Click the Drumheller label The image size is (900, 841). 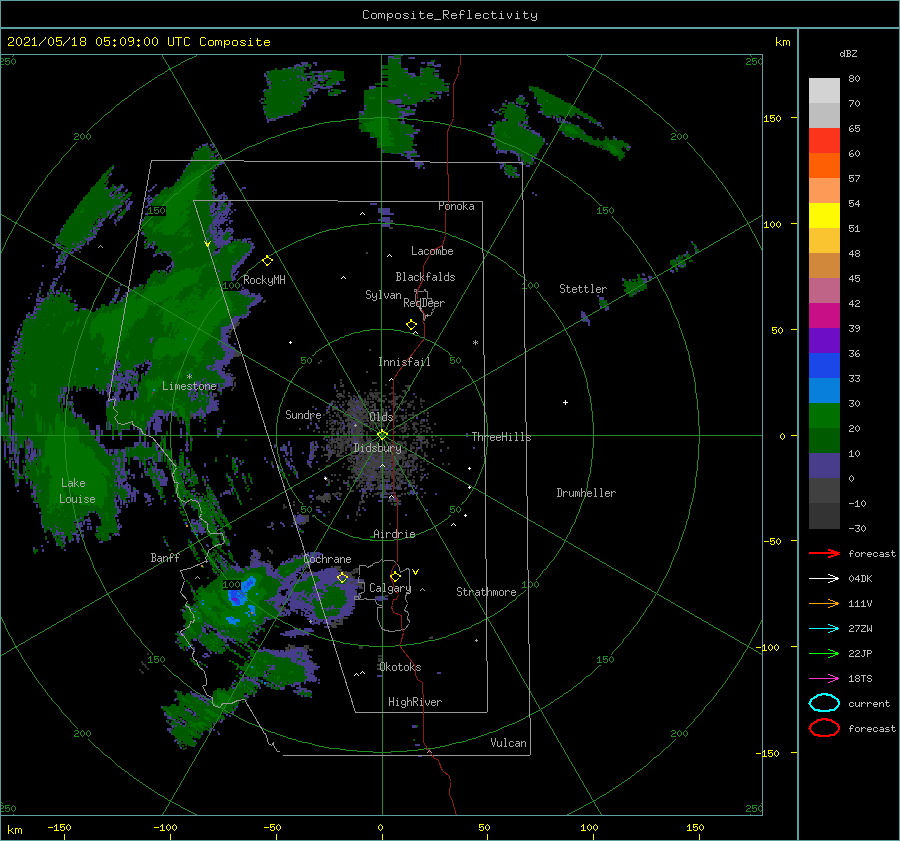[586, 493]
